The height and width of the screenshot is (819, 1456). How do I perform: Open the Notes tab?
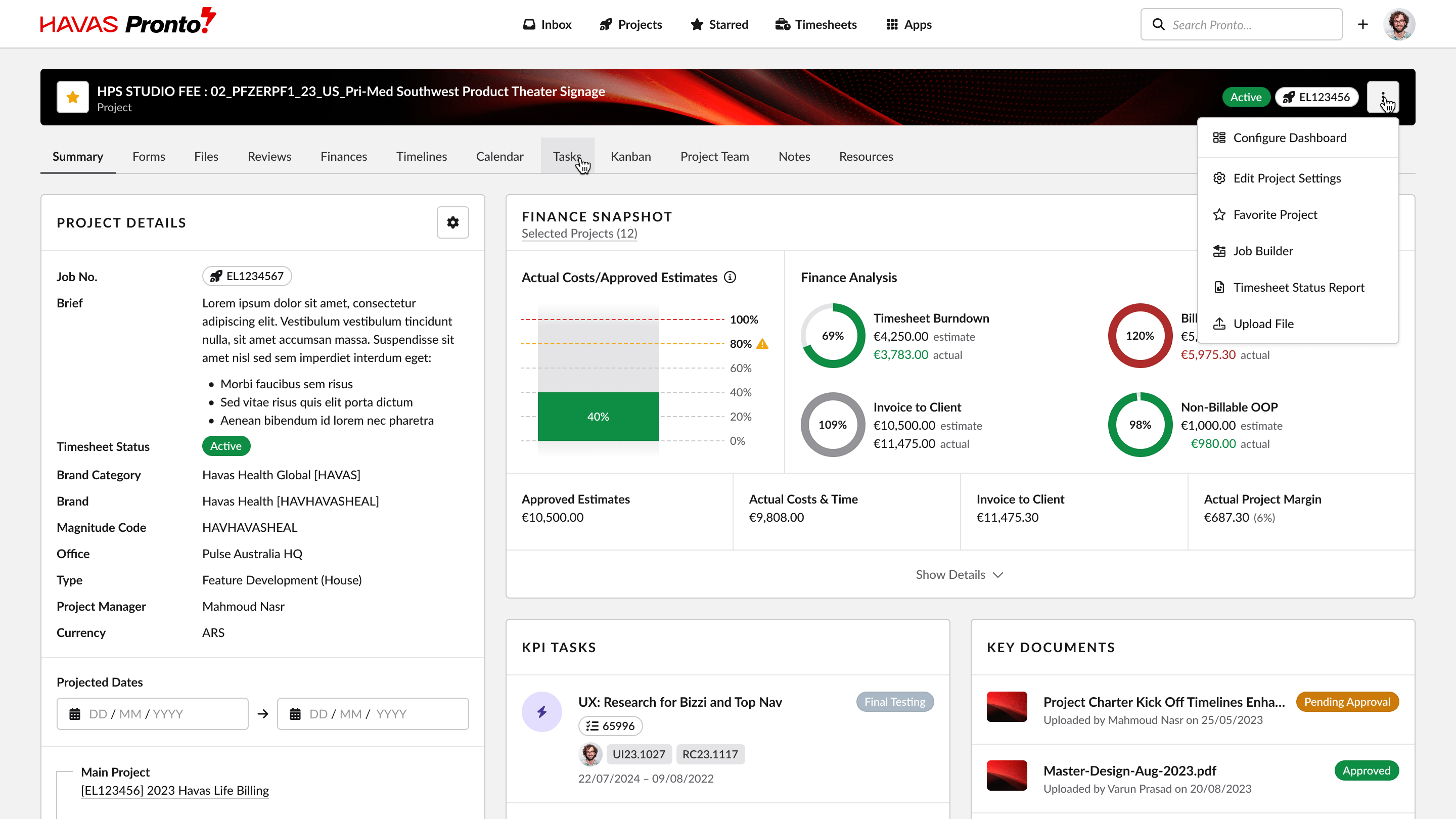794,156
